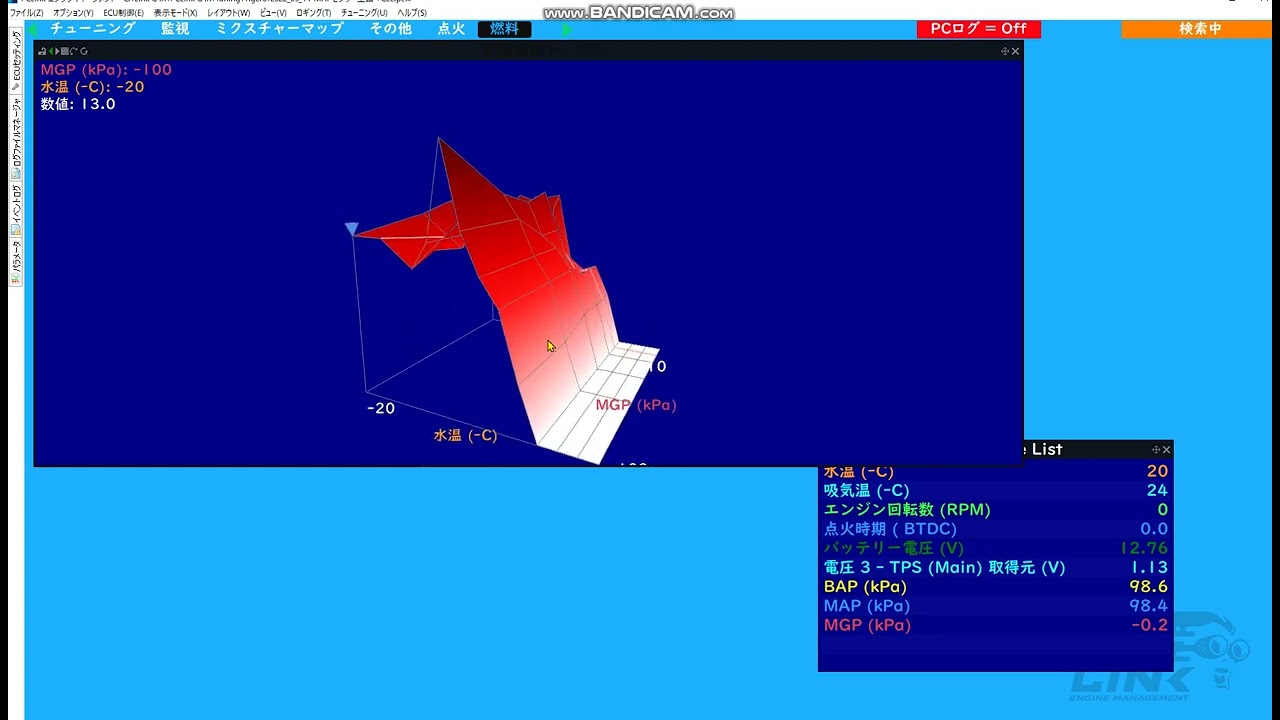Open the ECU制御(E) menu
The image size is (1280, 720).
pyautogui.click(x=124, y=13)
